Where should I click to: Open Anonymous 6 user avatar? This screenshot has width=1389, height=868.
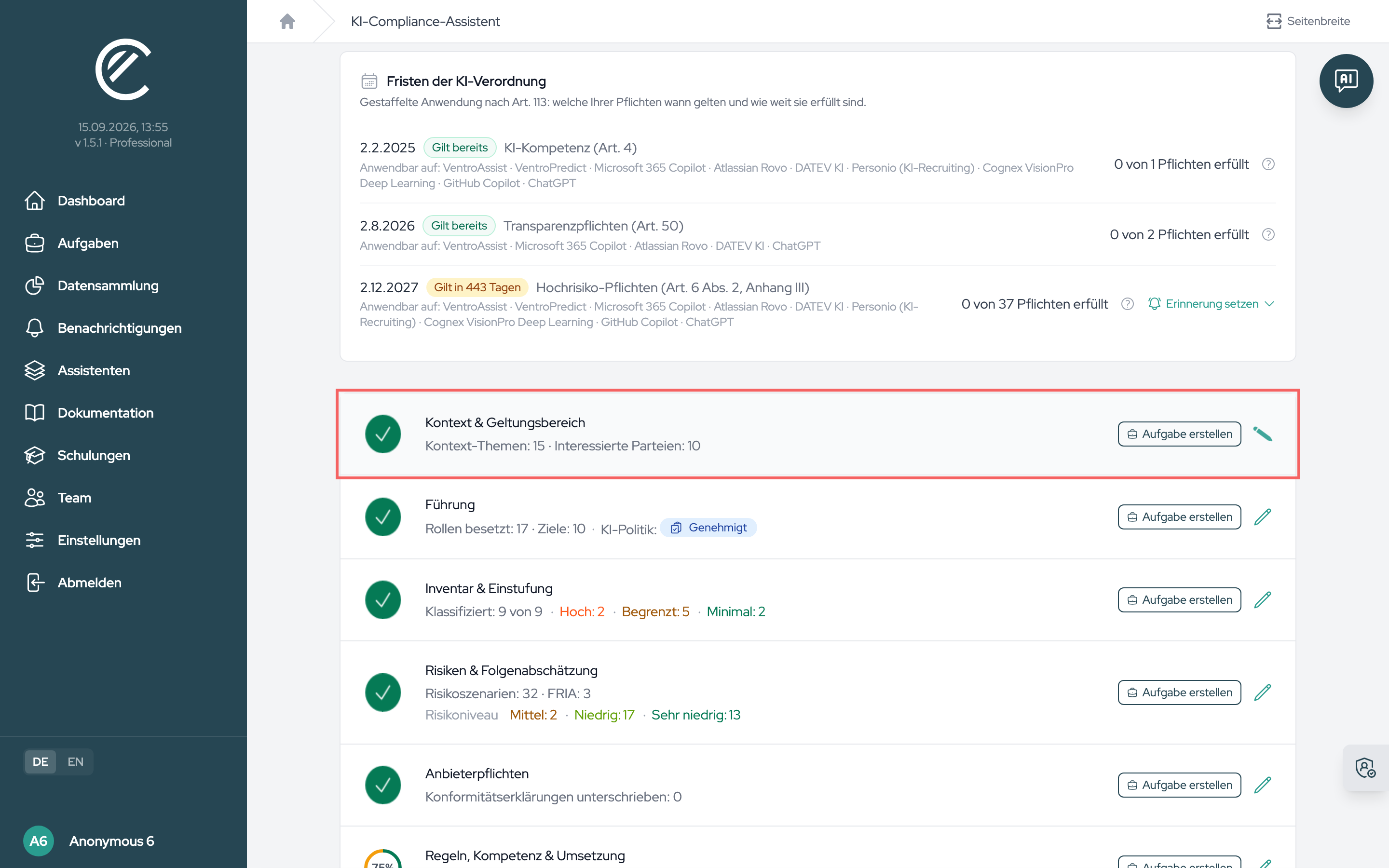pos(39,841)
